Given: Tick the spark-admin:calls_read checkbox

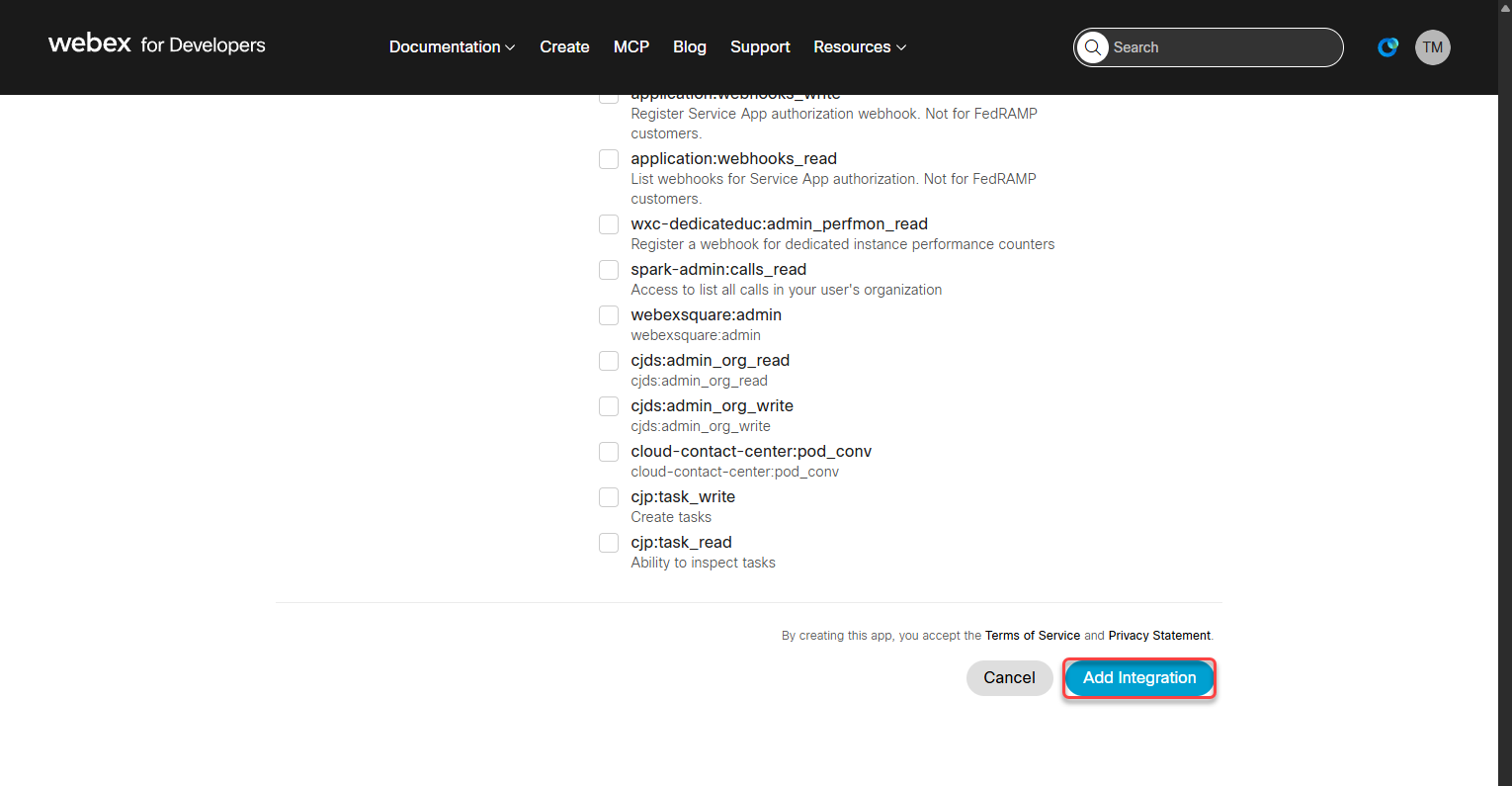Looking at the screenshot, I should [609, 270].
